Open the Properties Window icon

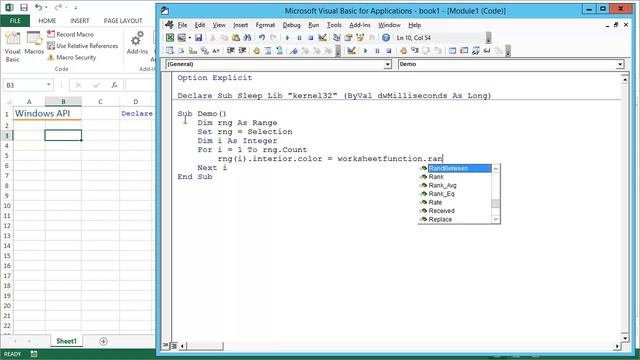pos(348,38)
